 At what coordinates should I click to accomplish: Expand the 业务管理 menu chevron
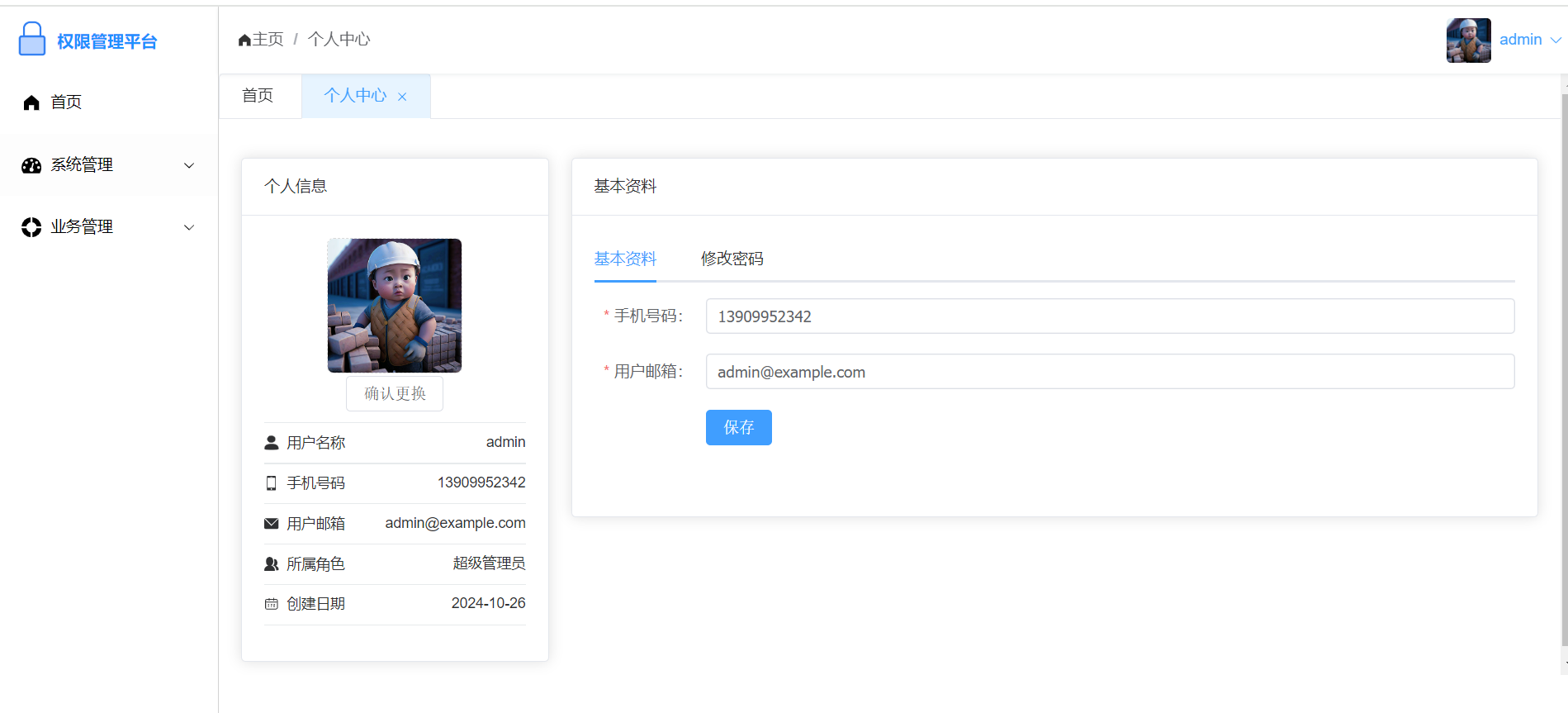pyautogui.click(x=189, y=227)
